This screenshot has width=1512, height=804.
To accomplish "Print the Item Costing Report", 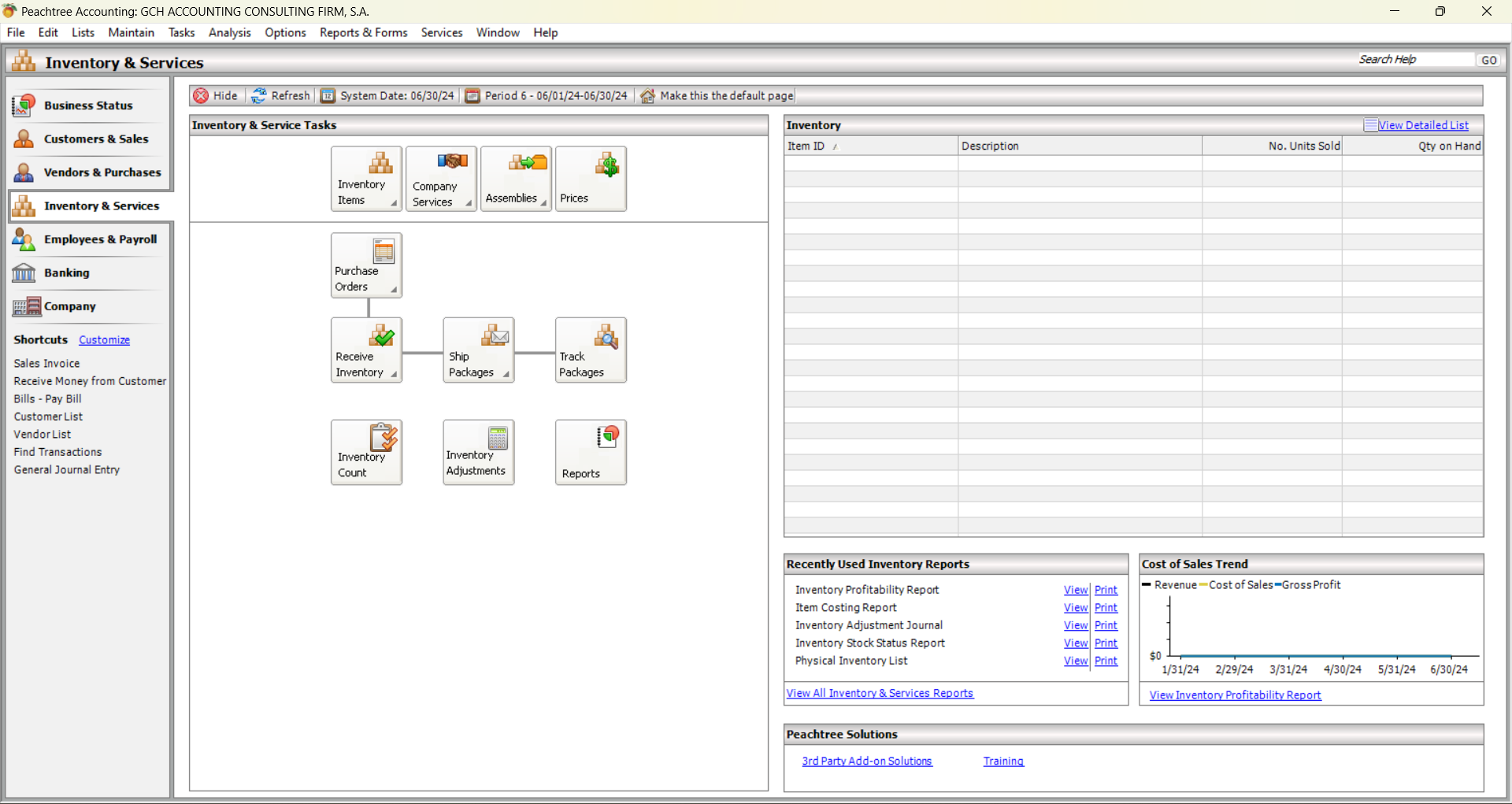I will (x=1106, y=608).
